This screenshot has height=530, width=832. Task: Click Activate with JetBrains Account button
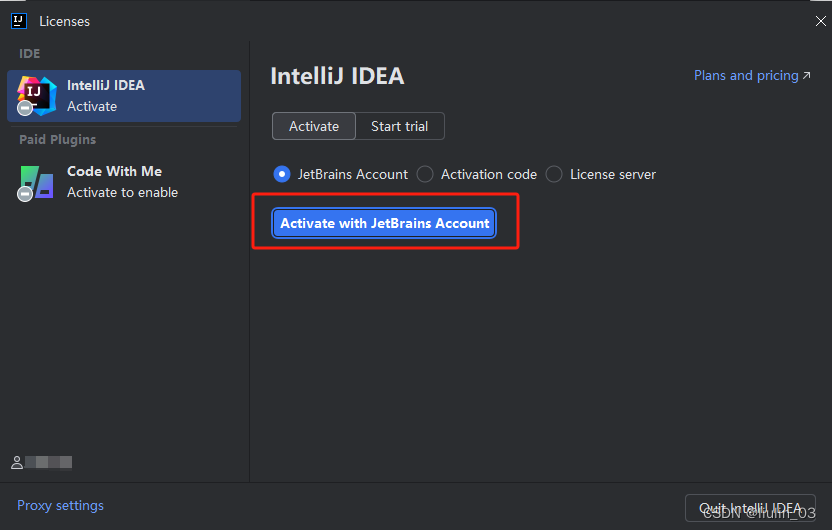click(x=384, y=223)
